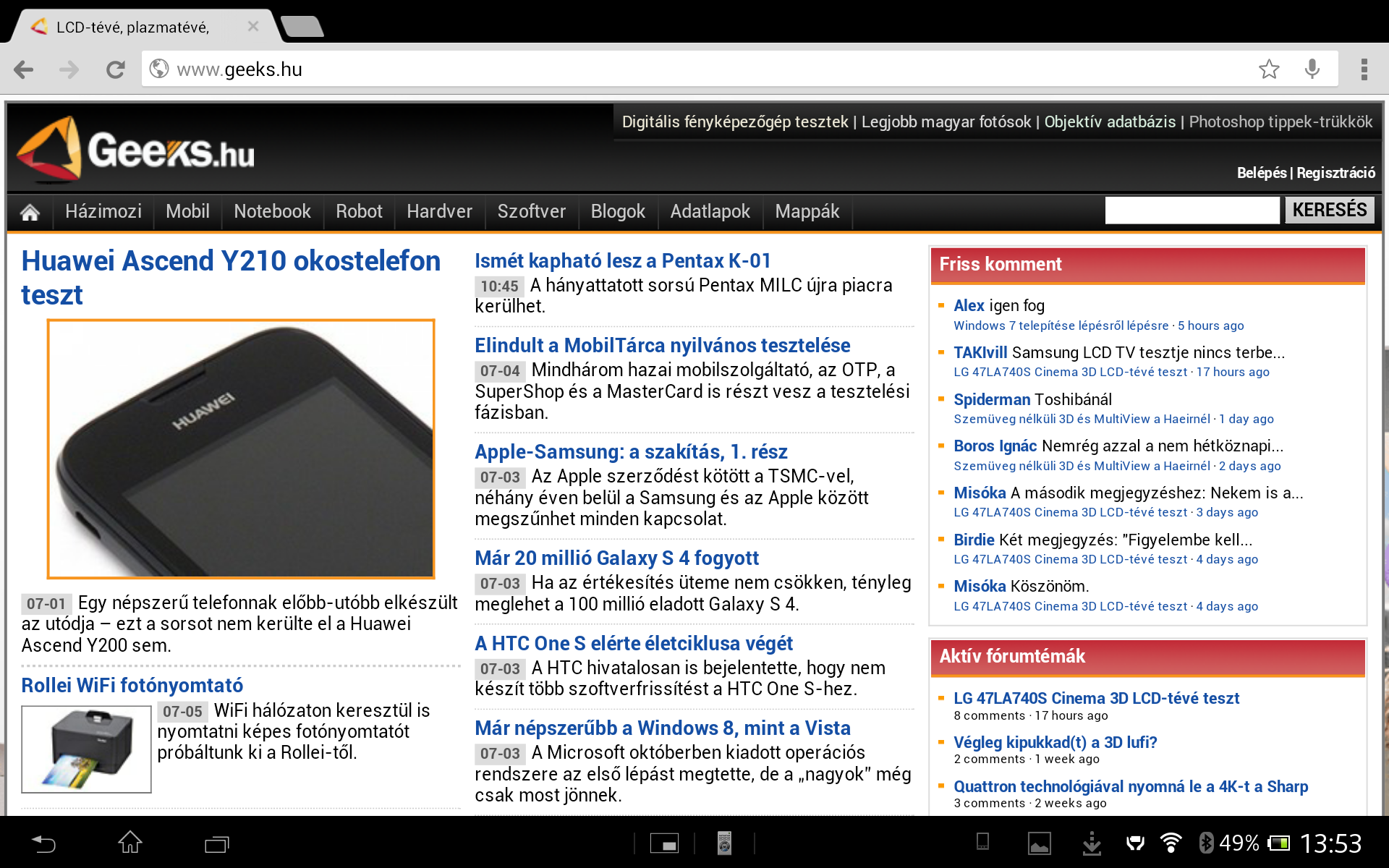Bookmark page with the star icon

pyautogui.click(x=1269, y=69)
